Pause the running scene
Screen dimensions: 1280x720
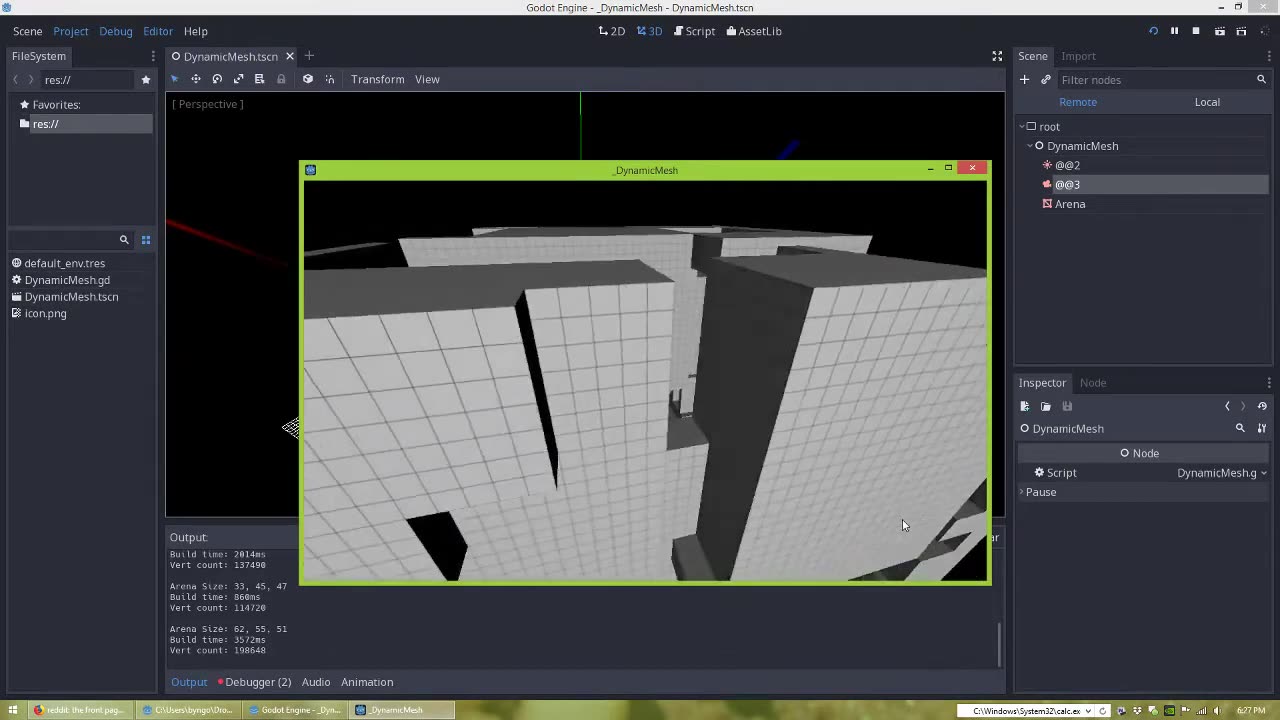coord(1175,31)
